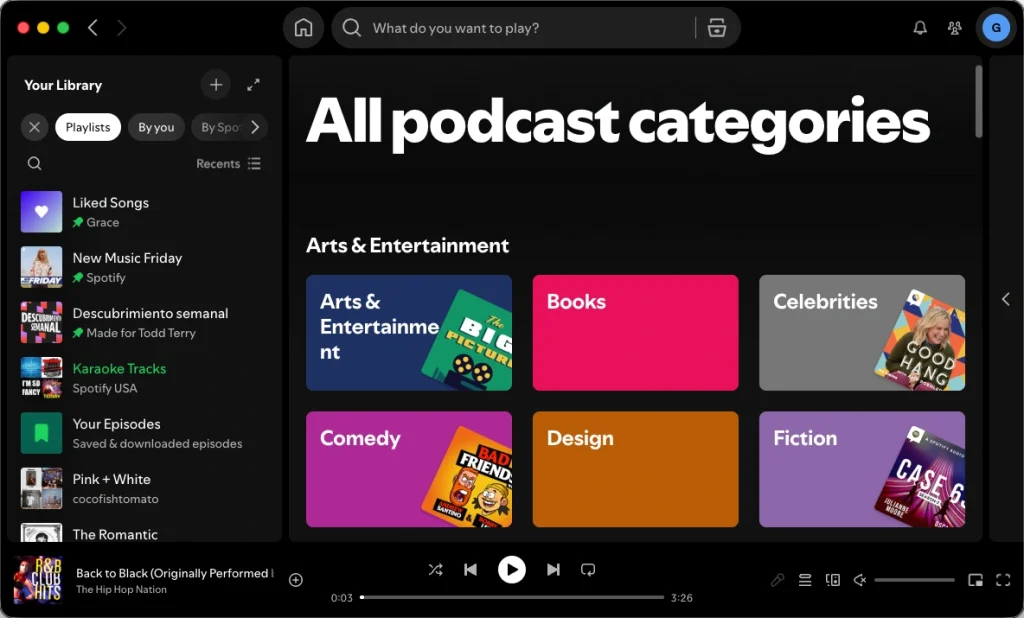Go forward with the right arrow
1024x618 pixels.
pos(121,27)
